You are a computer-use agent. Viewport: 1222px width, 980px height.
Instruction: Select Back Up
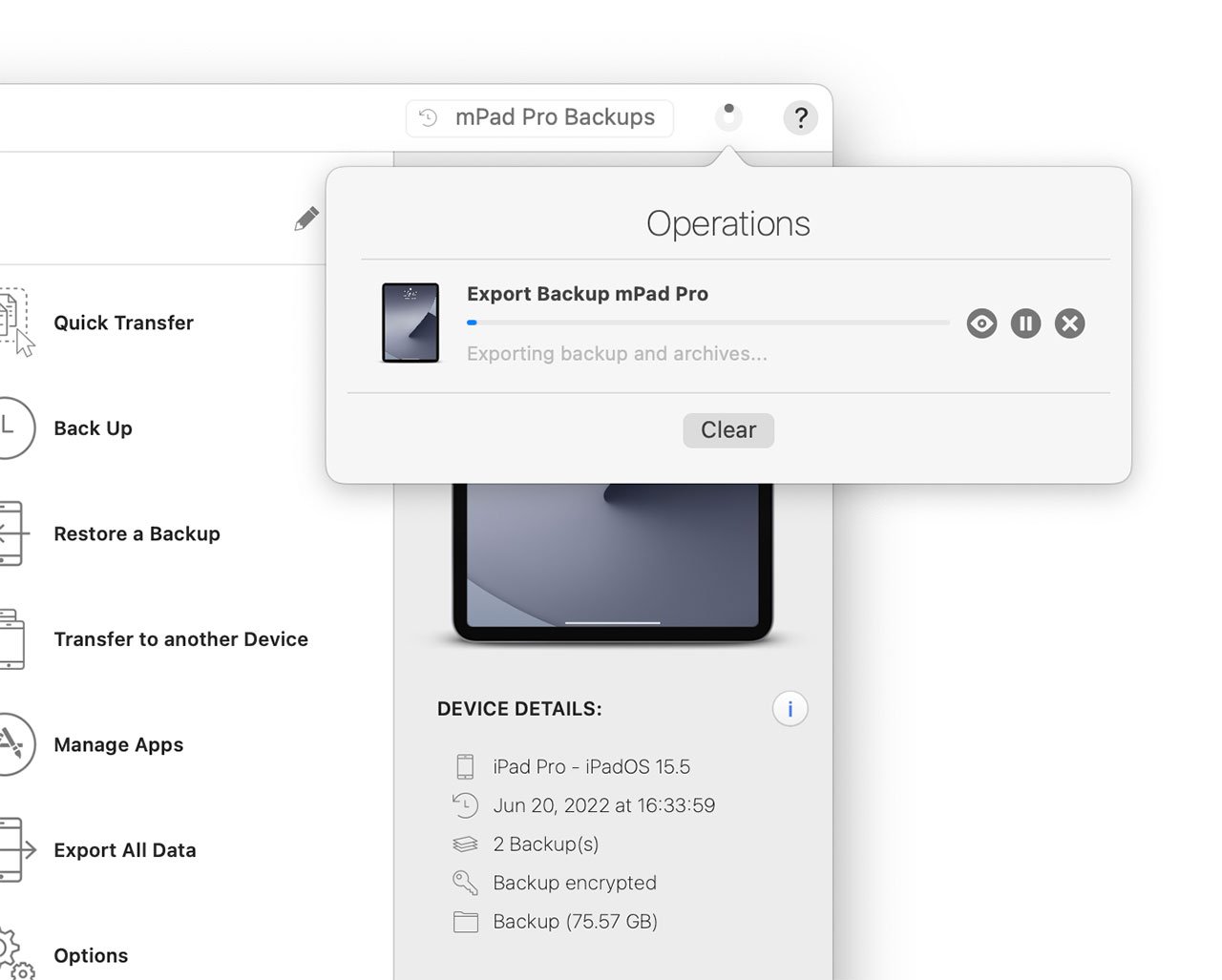click(93, 428)
